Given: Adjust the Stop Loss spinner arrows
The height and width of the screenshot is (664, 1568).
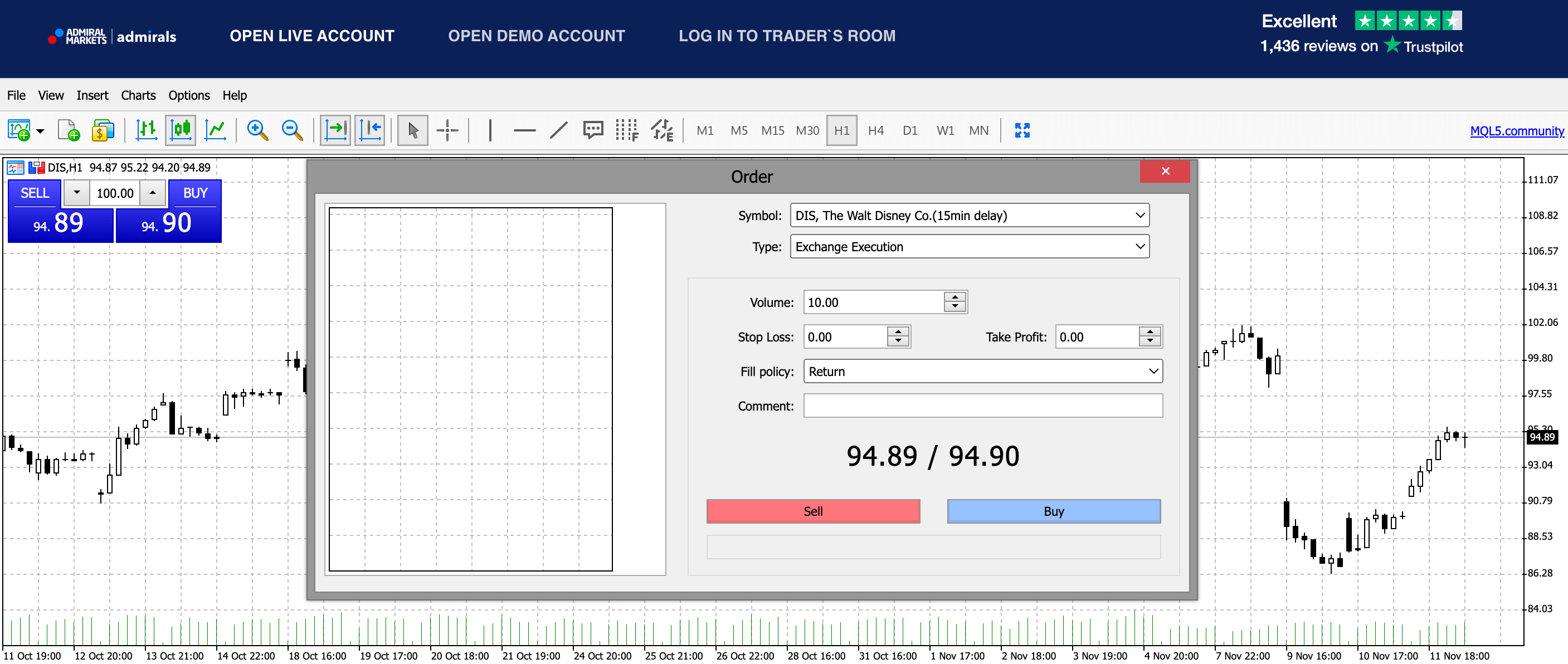Looking at the screenshot, I should click(x=898, y=336).
